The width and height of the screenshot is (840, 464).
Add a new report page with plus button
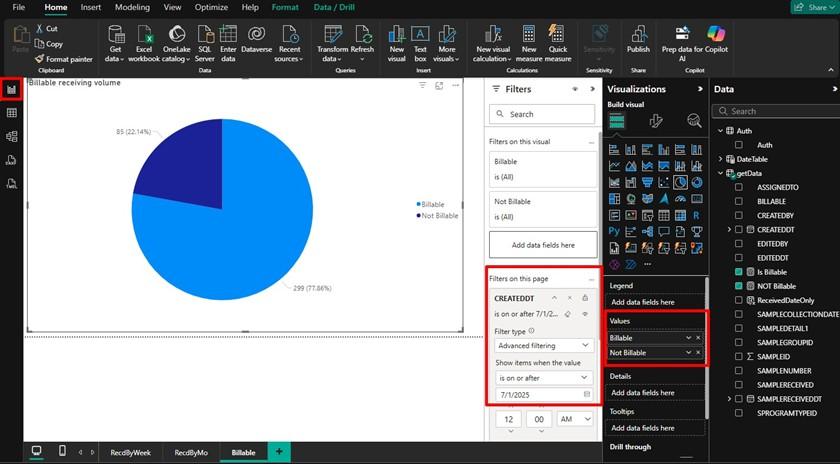(278, 452)
